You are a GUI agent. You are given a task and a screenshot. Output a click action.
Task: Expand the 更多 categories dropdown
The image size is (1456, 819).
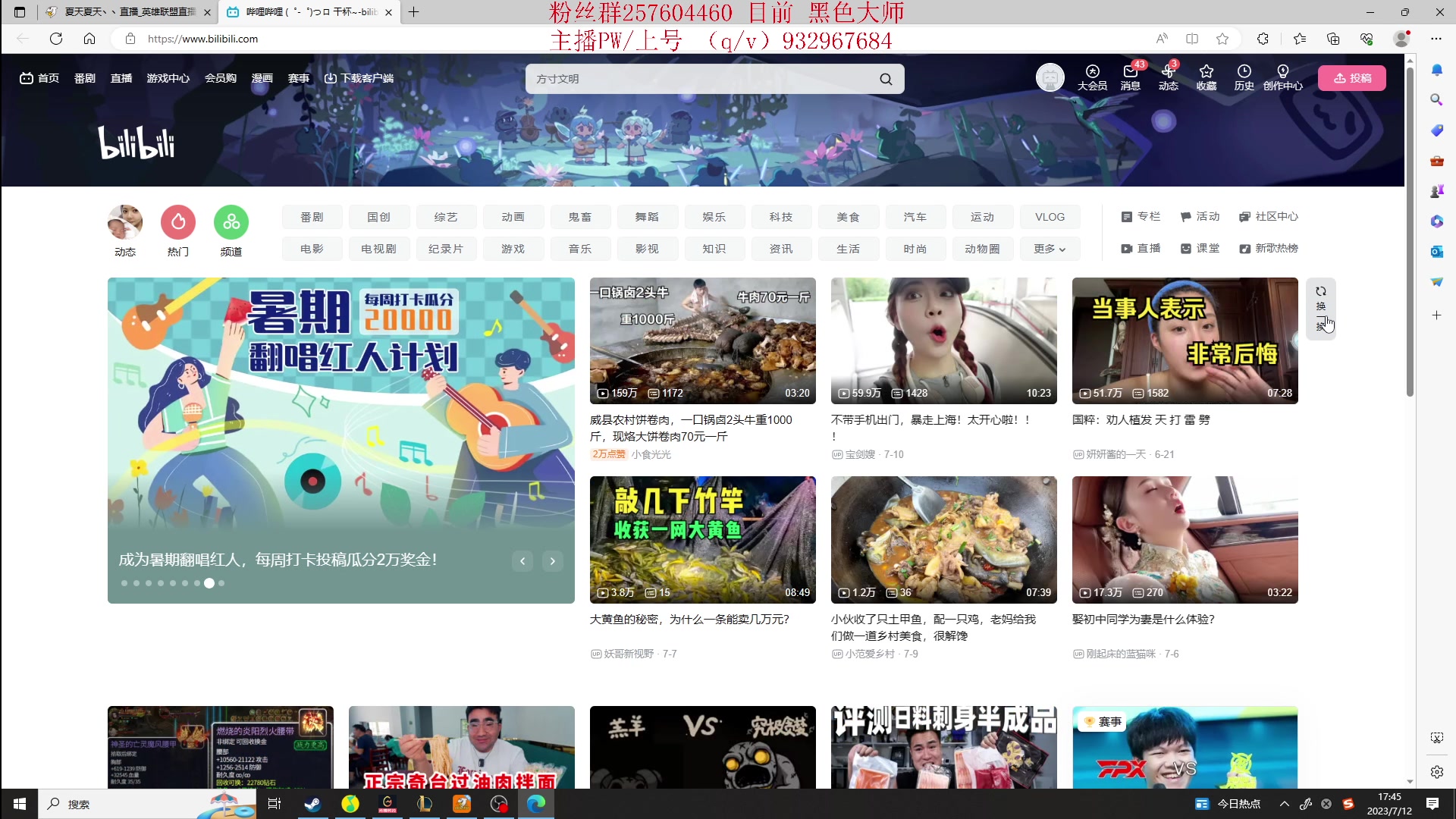1050,249
